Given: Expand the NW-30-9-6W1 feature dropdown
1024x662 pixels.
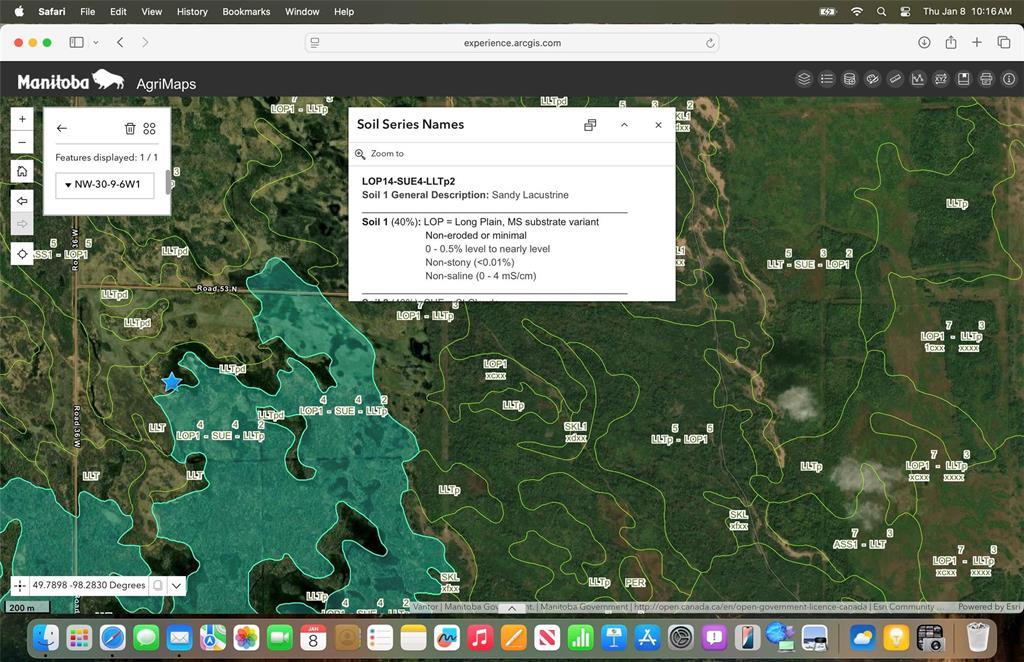Looking at the screenshot, I should pos(105,184).
